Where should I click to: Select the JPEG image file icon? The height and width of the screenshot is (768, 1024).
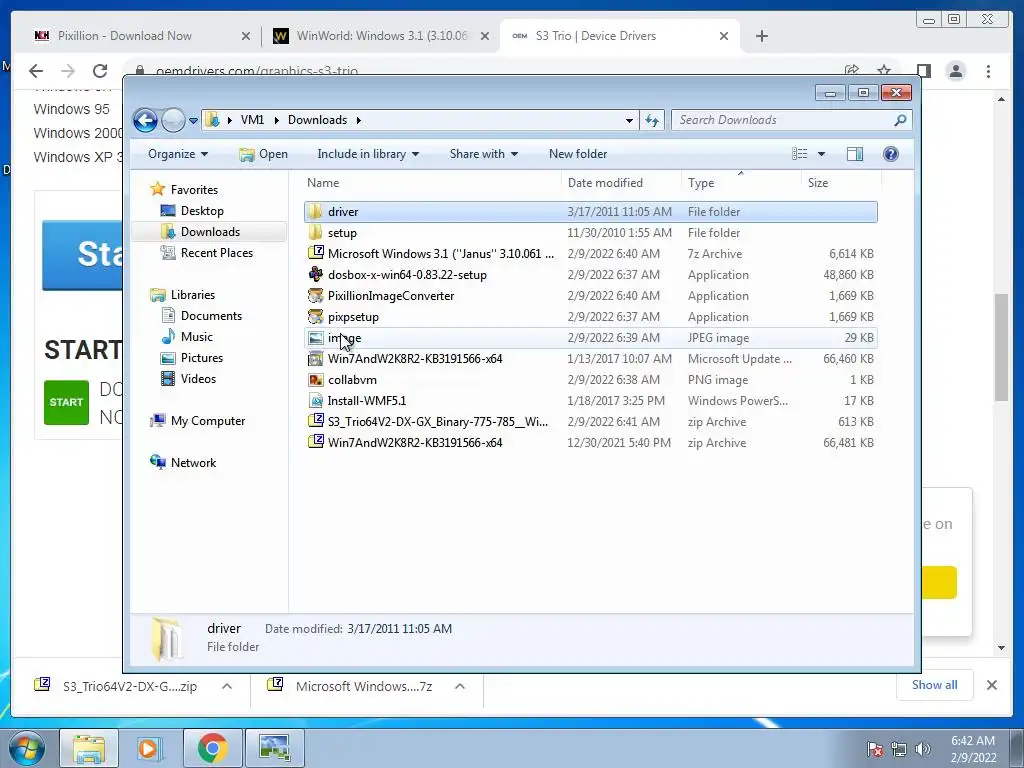315,338
